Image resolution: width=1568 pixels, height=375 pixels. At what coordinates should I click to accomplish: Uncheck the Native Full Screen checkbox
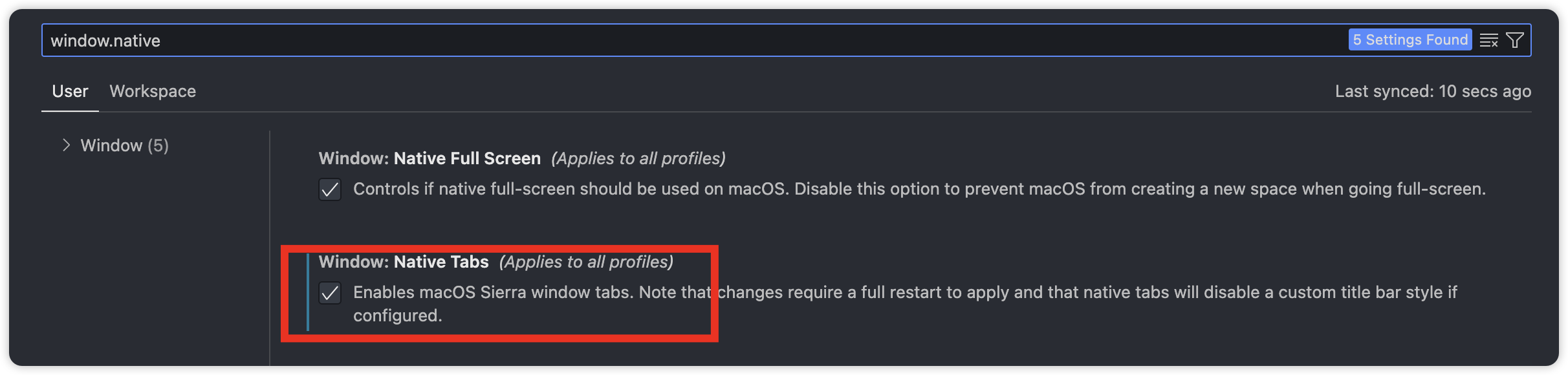[330, 189]
